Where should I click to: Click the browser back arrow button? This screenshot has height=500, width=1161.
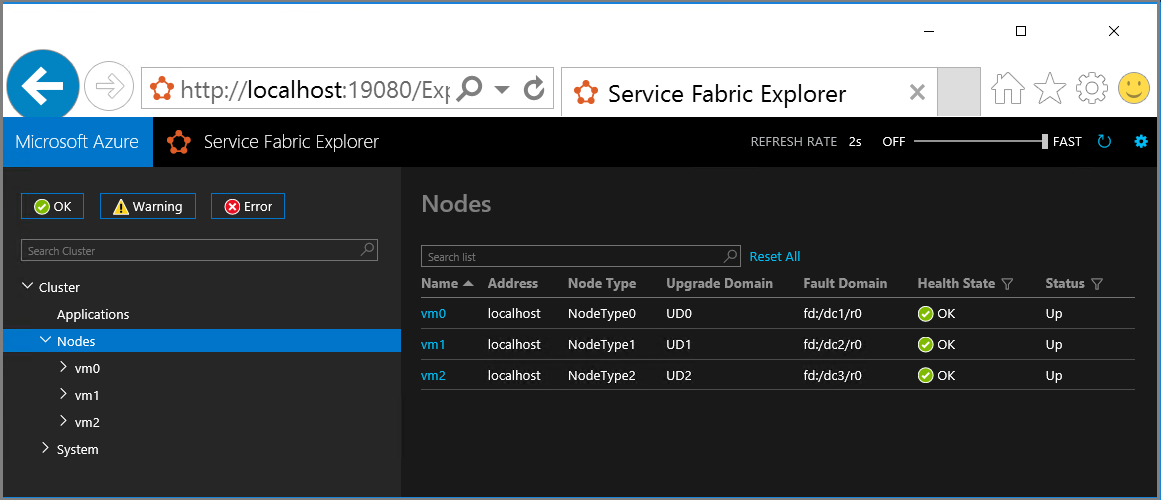(x=42, y=88)
